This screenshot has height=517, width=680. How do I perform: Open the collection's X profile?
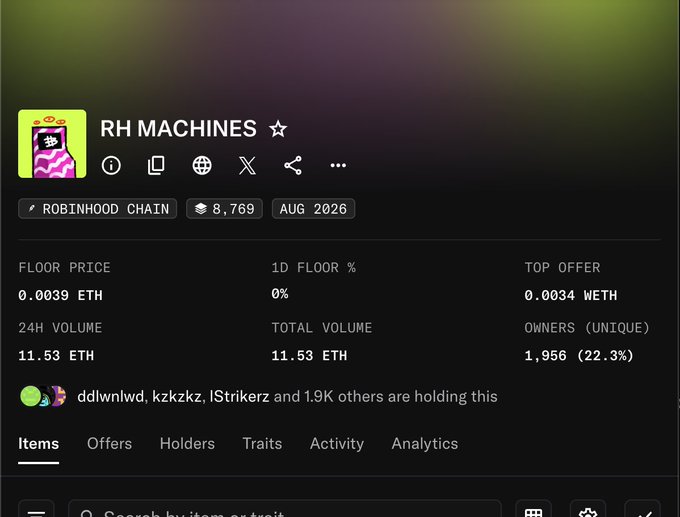coord(247,165)
